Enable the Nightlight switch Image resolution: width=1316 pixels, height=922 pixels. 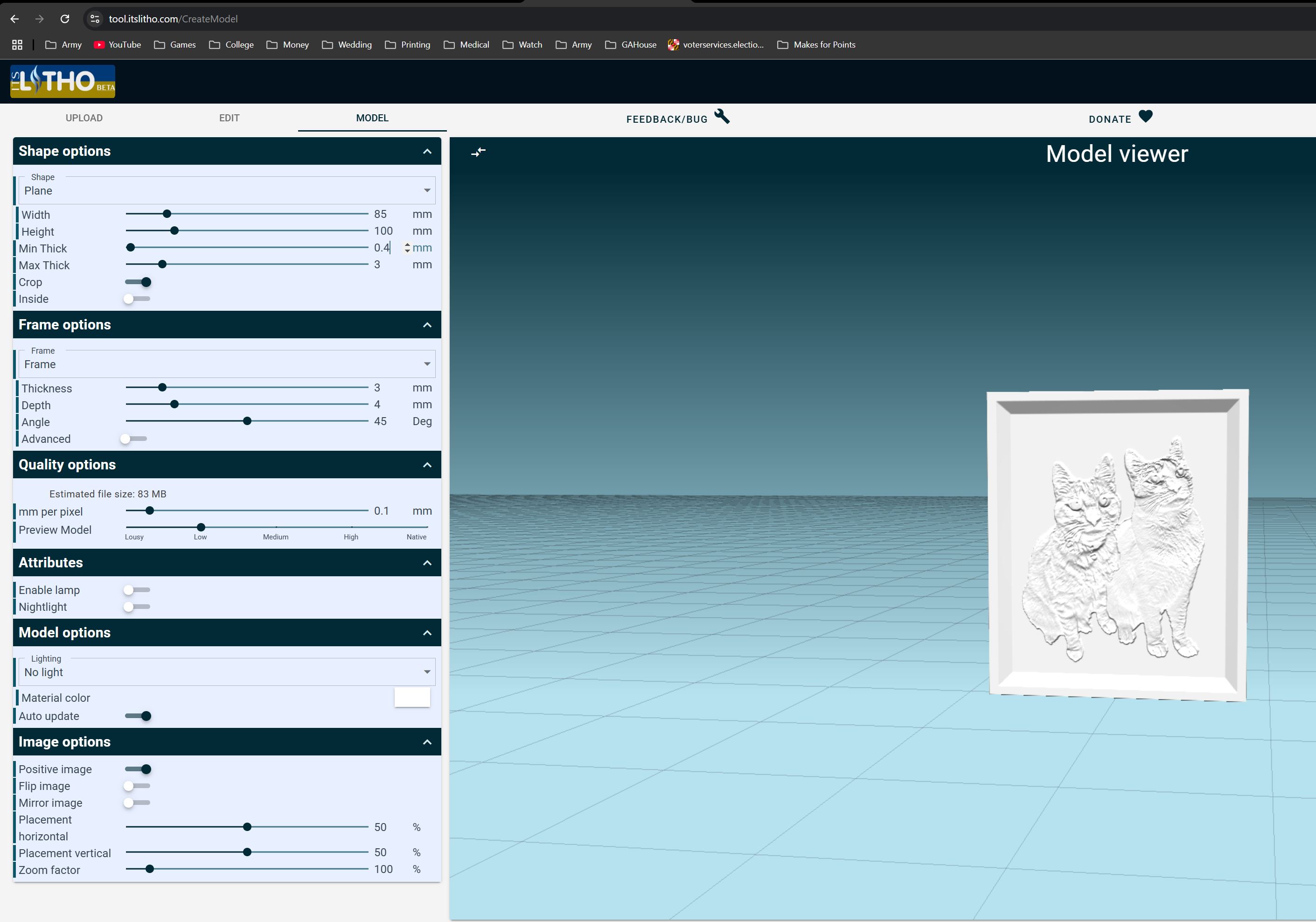[x=137, y=607]
